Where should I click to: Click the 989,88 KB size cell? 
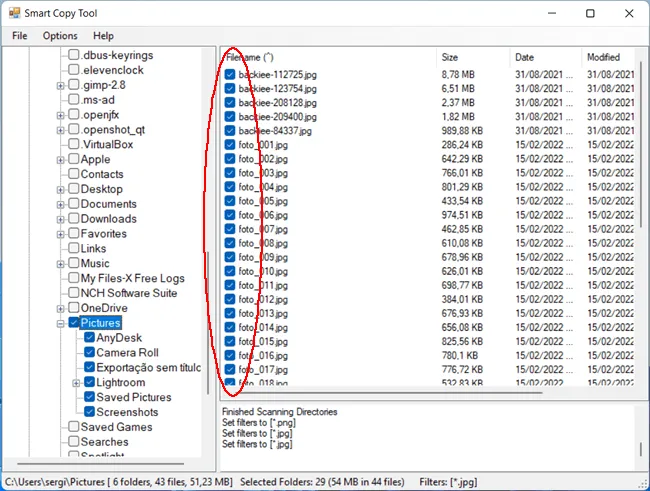[462, 131]
